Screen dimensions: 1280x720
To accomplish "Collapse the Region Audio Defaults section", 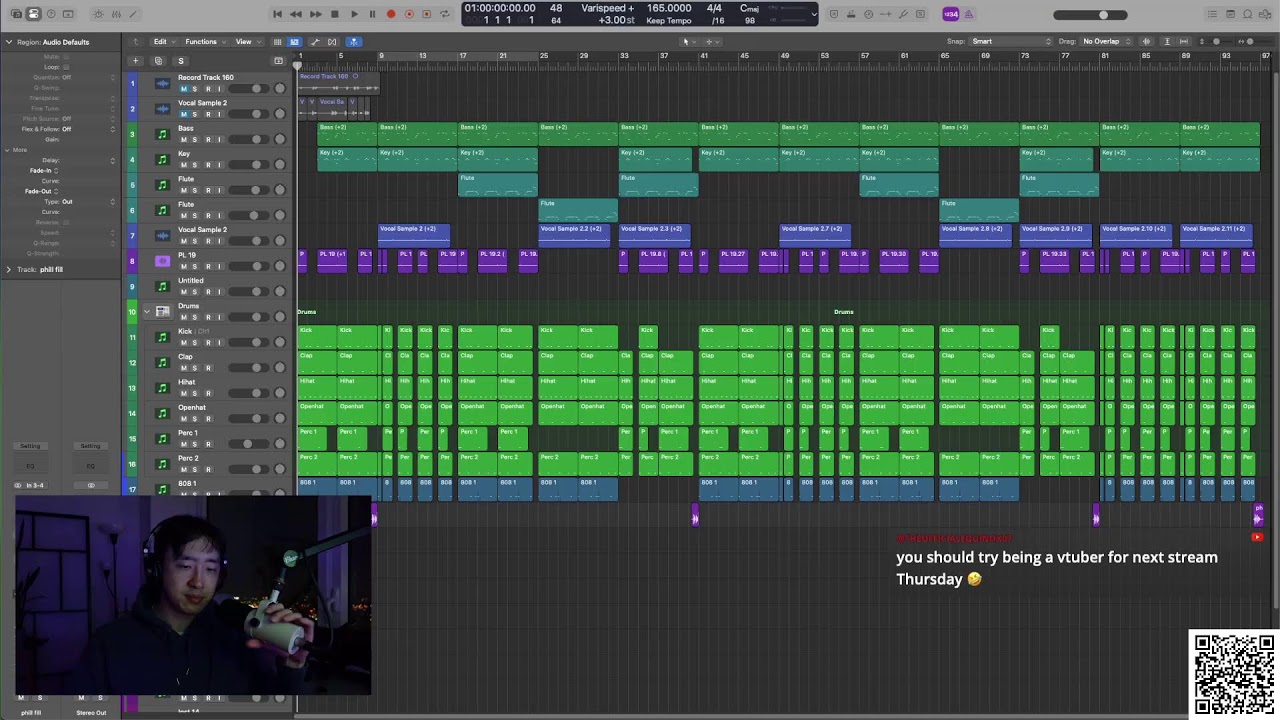I will pyautogui.click(x=8, y=42).
